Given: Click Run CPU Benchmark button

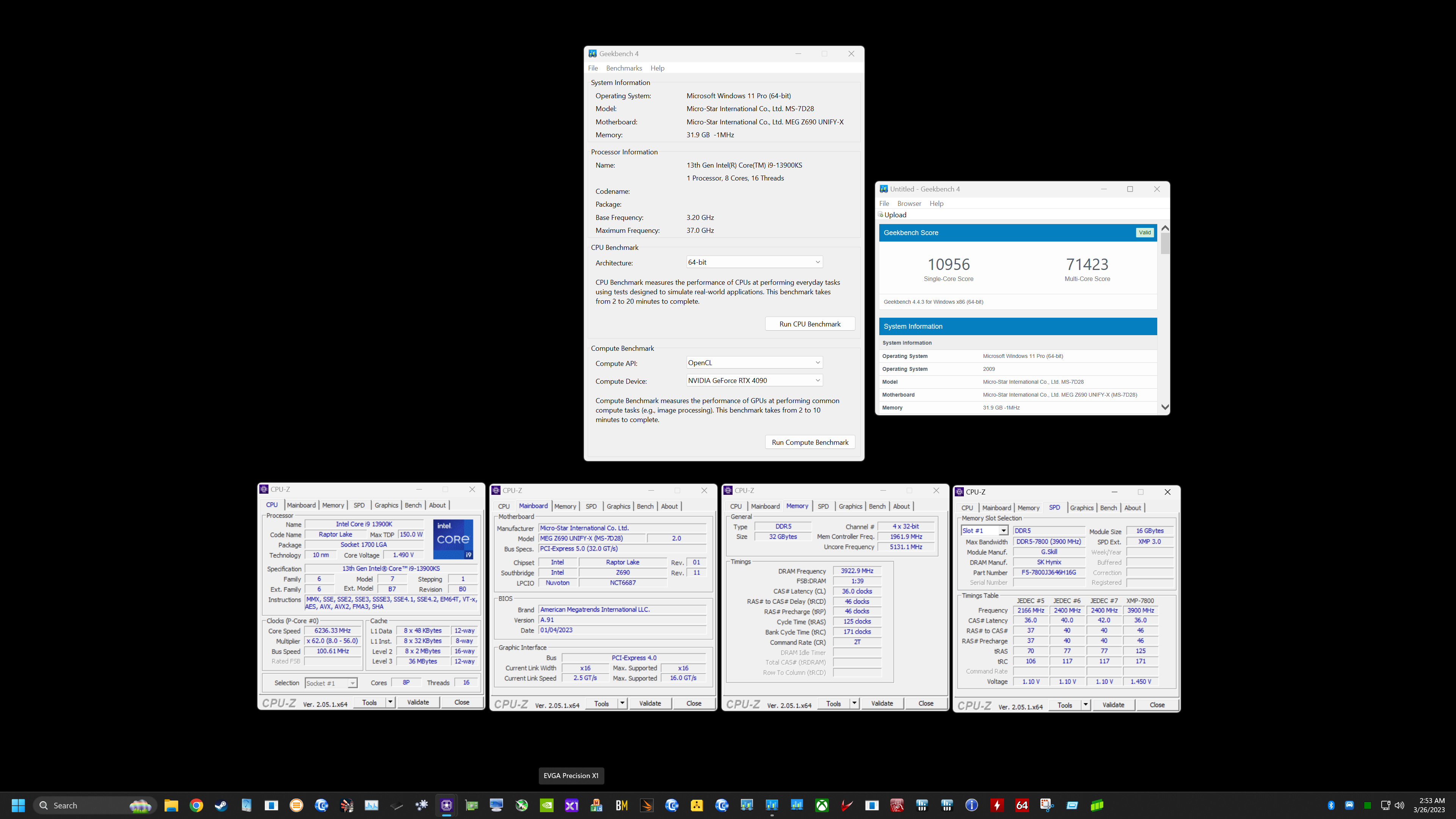Looking at the screenshot, I should point(810,324).
